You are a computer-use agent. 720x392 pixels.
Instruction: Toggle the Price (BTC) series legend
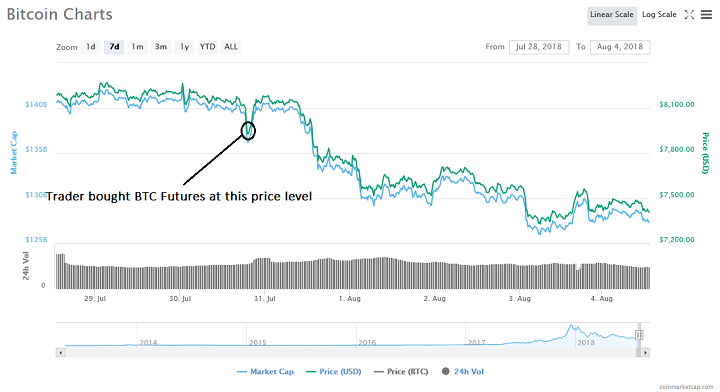tap(401, 371)
